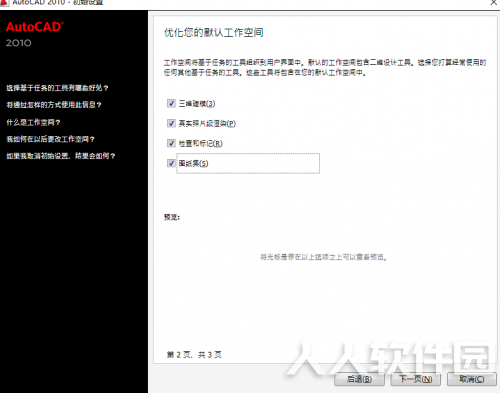
Task: Click the 后退(B) back button
Action: (x=359, y=379)
